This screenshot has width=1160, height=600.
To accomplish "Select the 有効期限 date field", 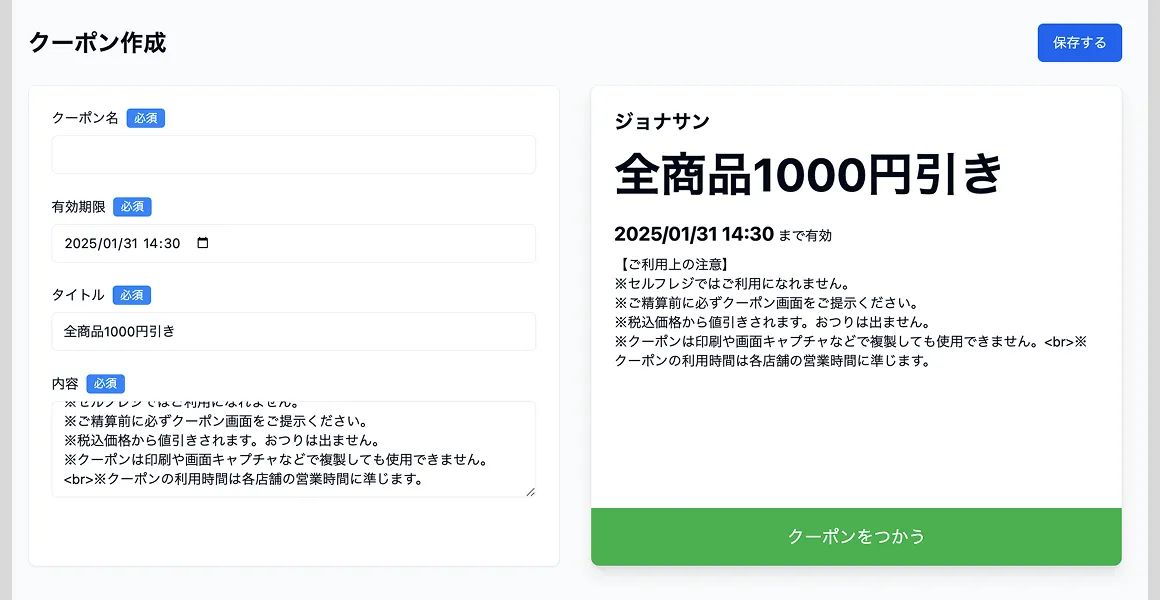I will click(x=120, y=243).
